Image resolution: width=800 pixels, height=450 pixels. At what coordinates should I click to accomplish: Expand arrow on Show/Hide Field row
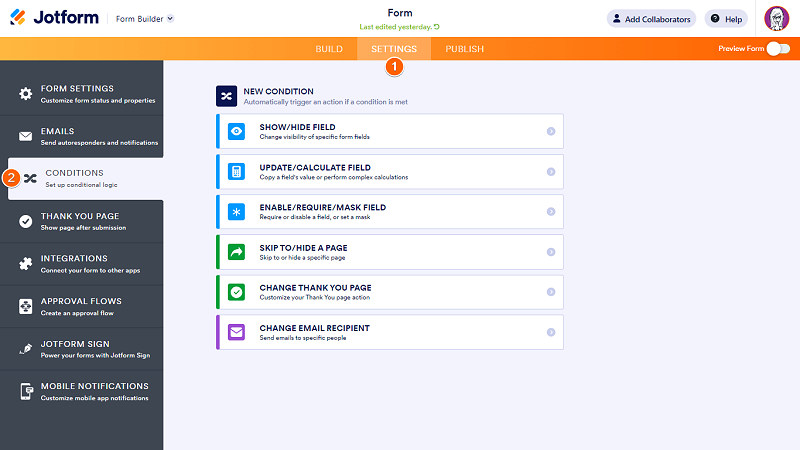(x=551, y=131)
